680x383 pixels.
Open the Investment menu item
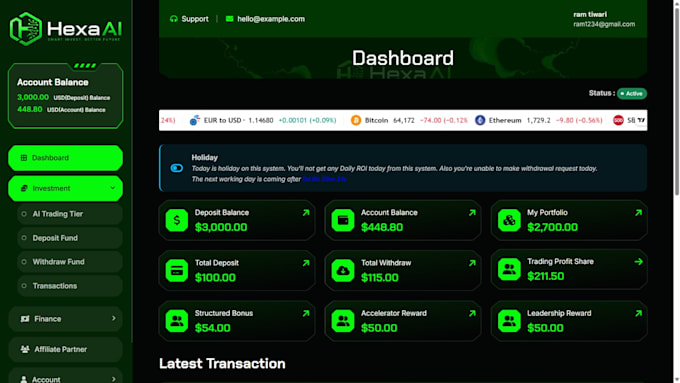coord(65,188)
